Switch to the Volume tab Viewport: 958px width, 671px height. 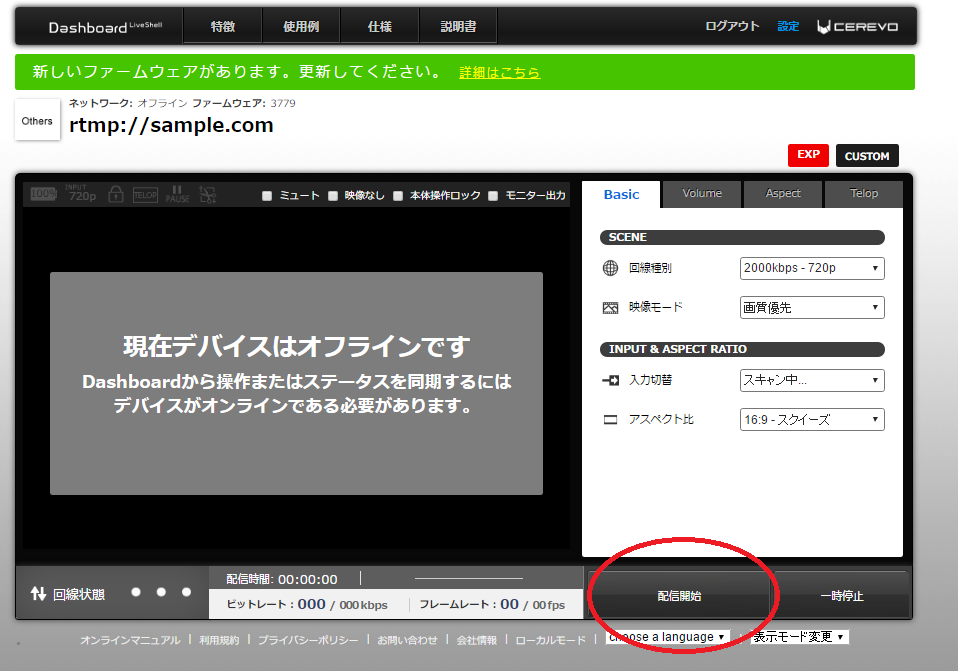701,194
